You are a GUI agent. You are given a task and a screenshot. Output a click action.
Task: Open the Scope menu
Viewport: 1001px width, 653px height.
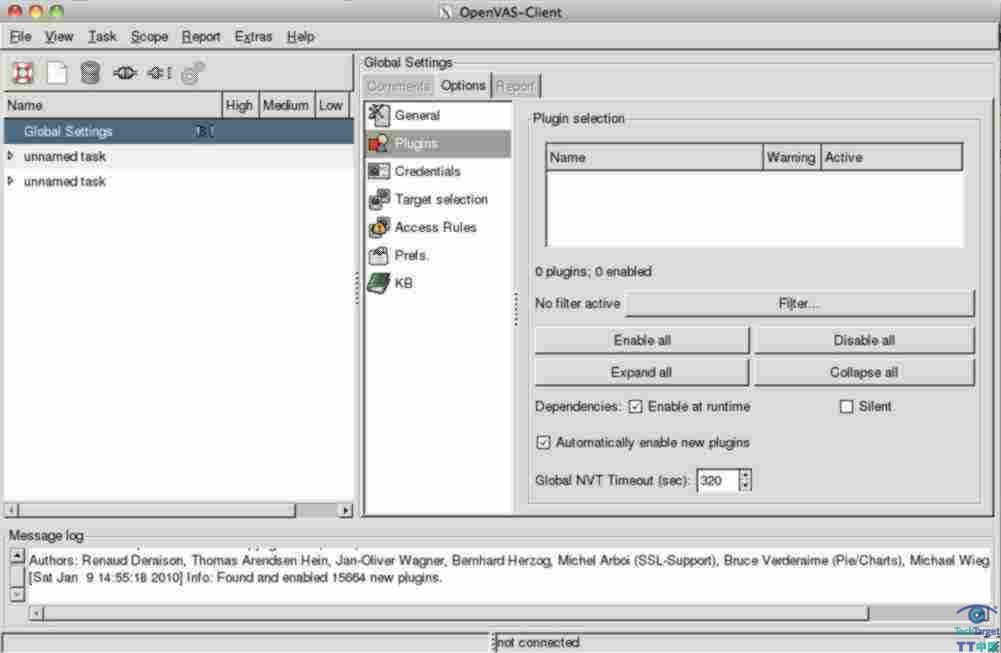coord(149,37)
